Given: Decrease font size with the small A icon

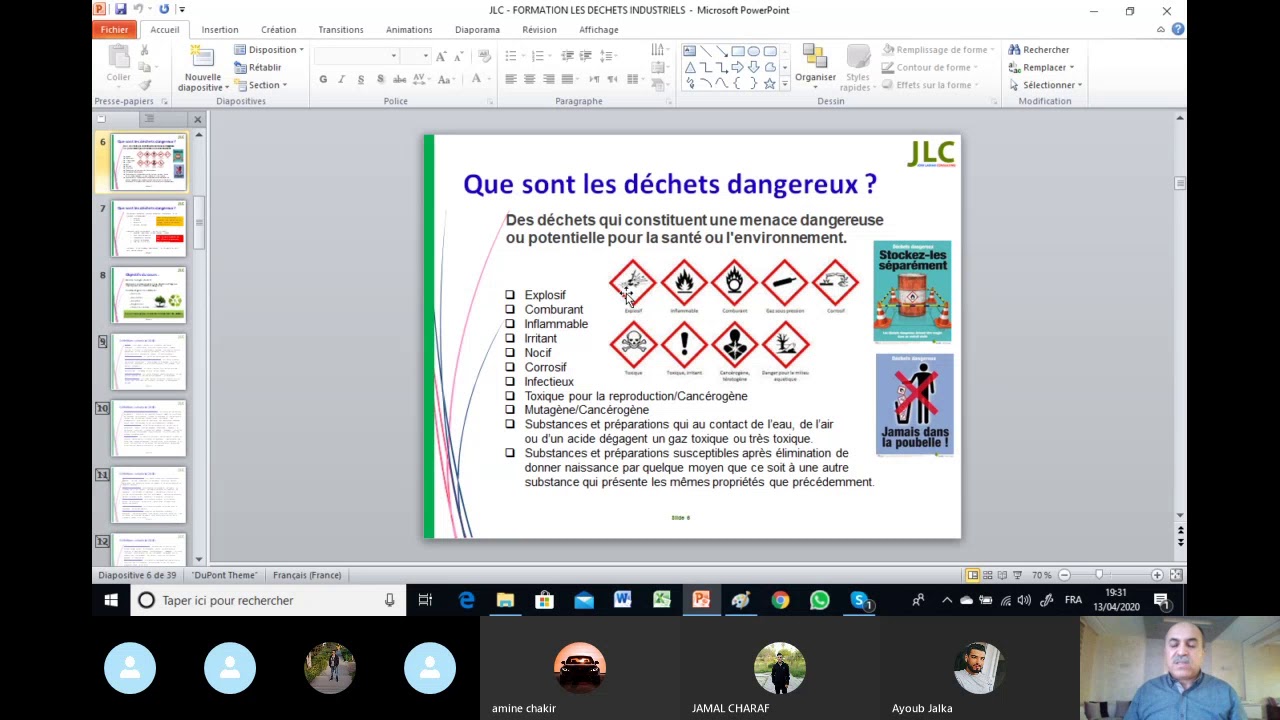Looking at the screenshot, I should 457,56.
